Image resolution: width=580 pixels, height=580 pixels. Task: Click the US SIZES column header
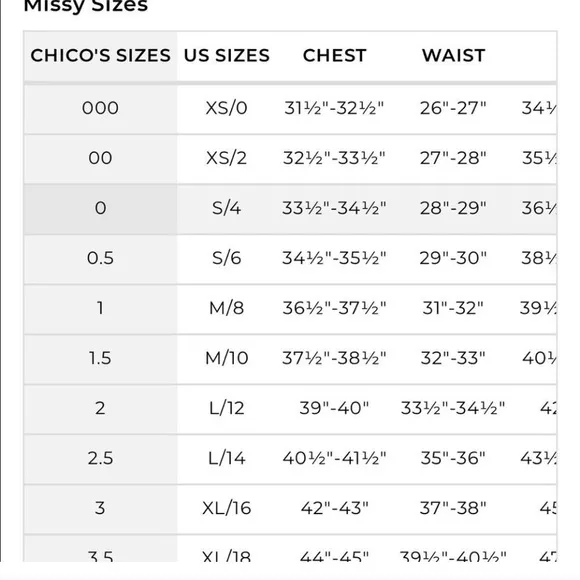[226, 56]
